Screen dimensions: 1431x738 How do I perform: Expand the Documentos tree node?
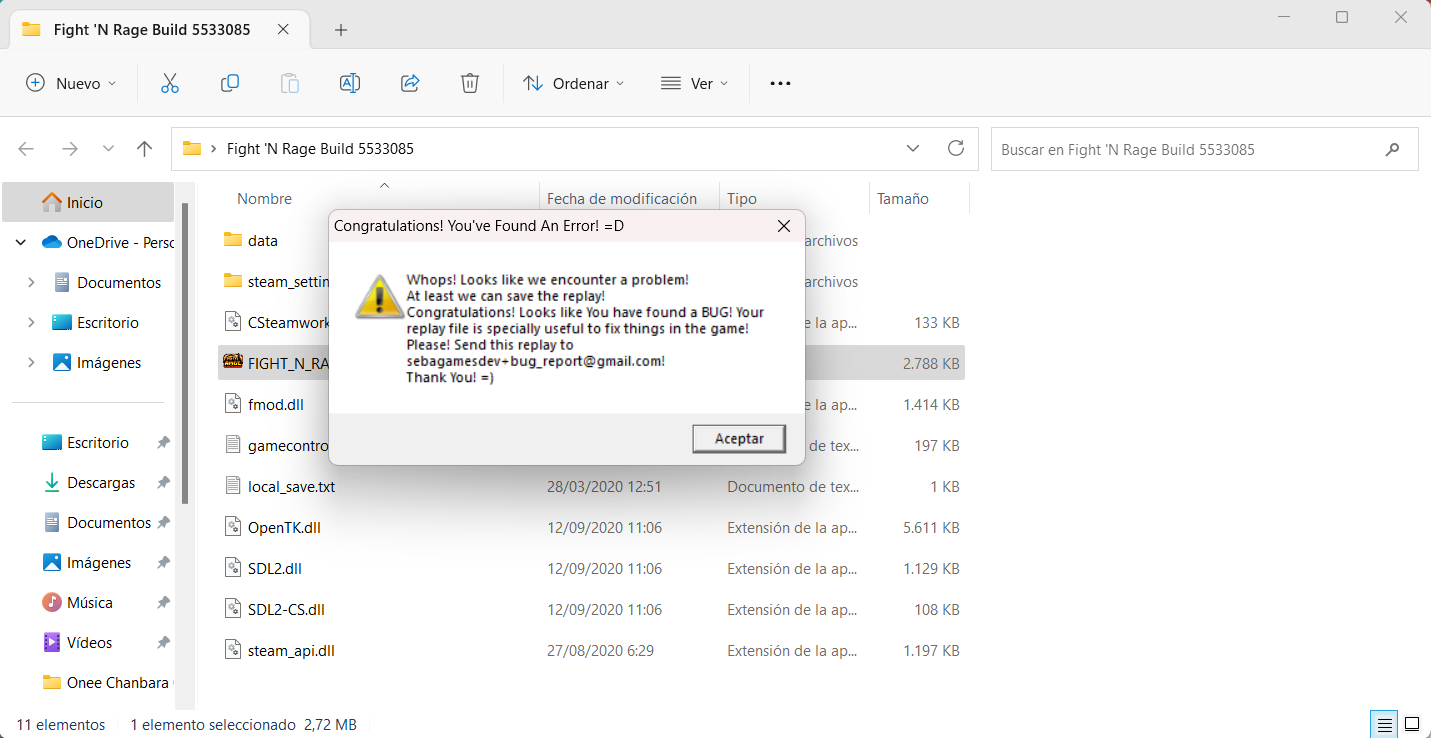(x=31, y=283)
